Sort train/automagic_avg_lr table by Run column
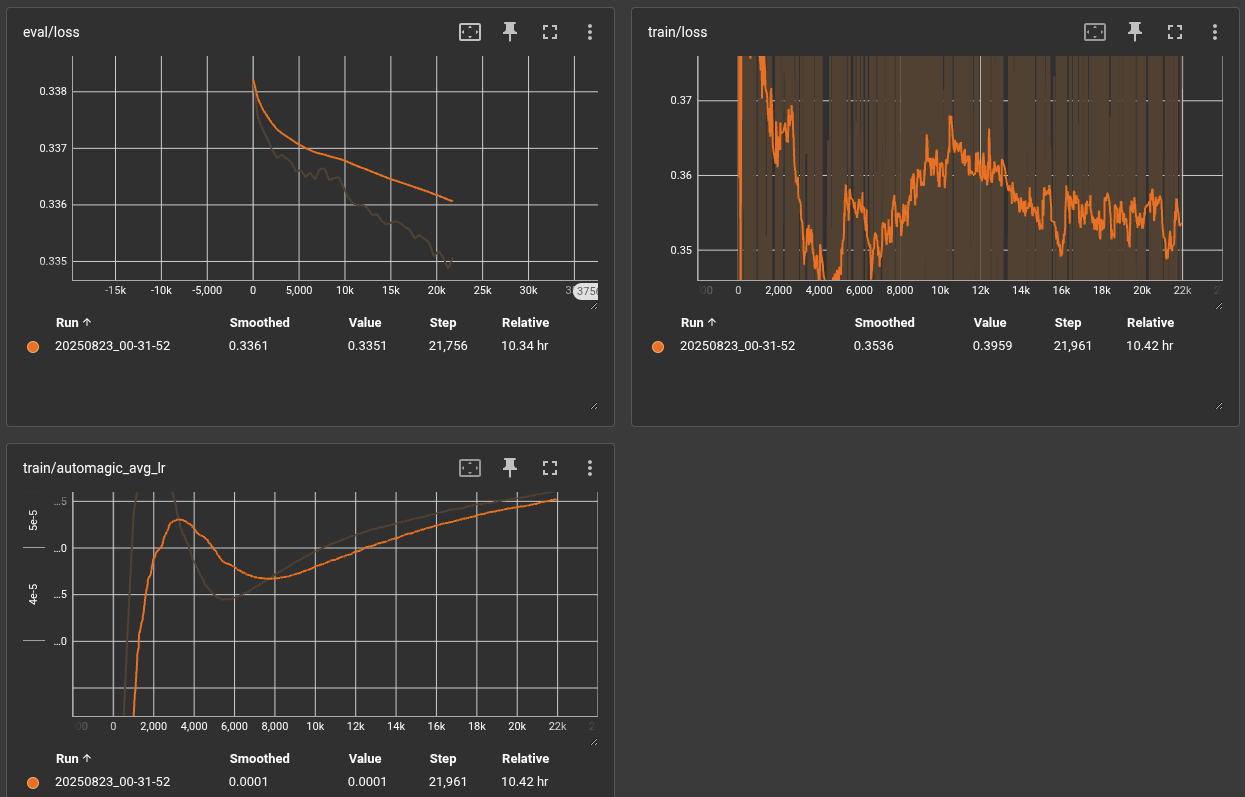This screenshot has width=1245, height=797. point(74,759)
